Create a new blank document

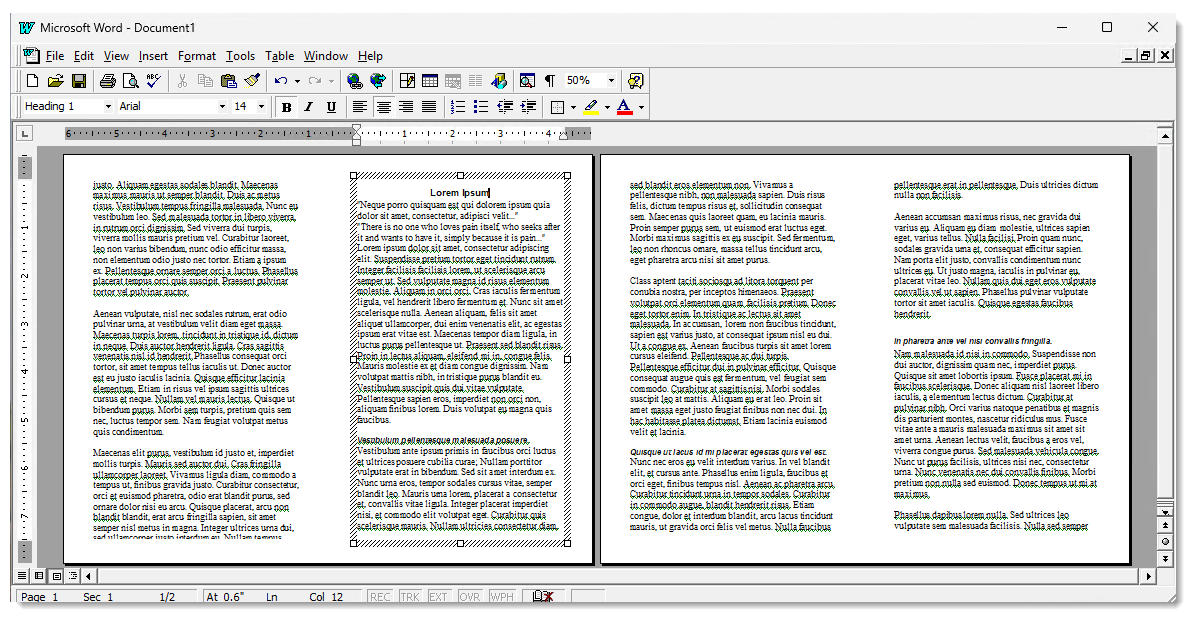(33, 81)
